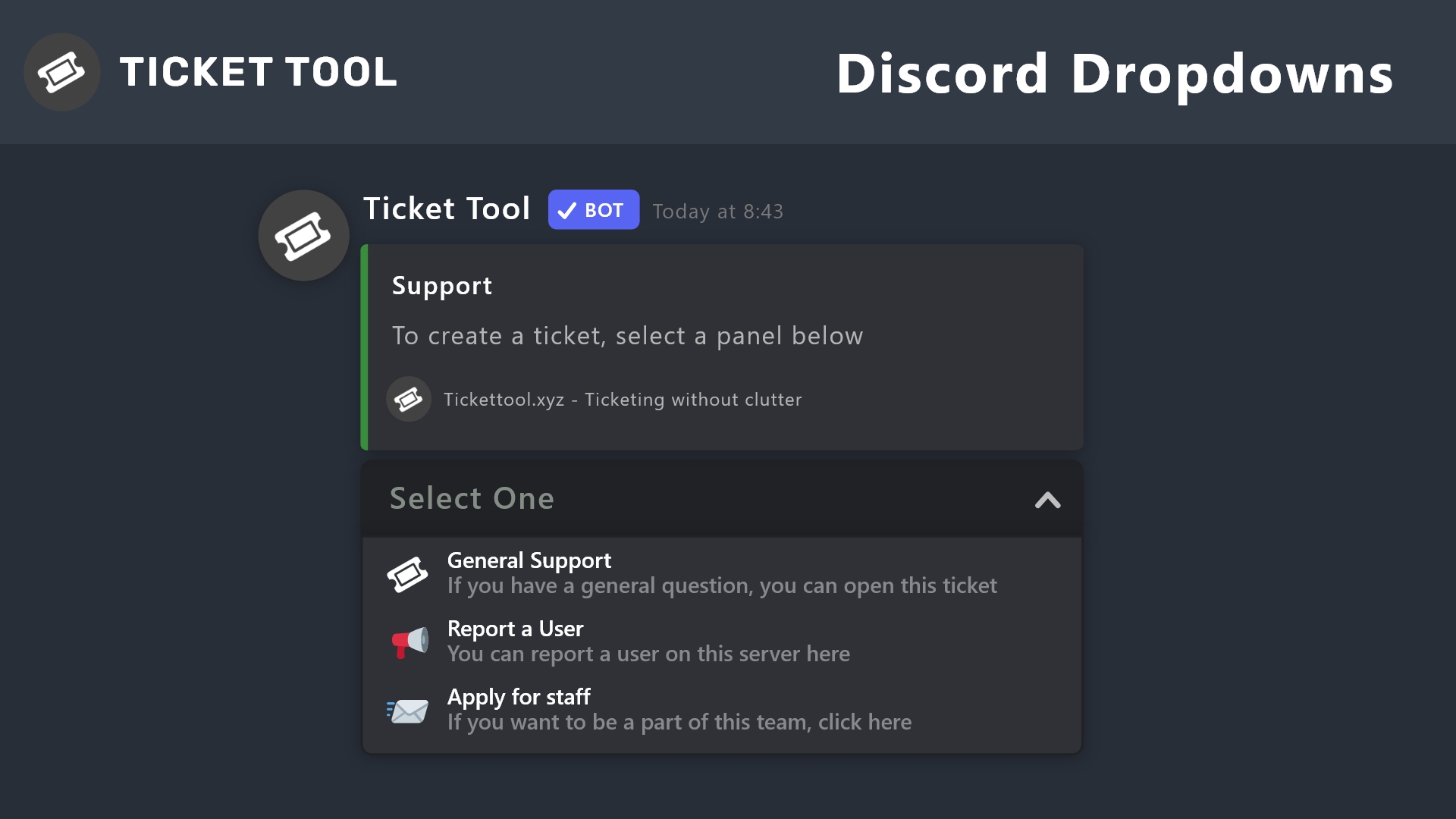
Task: Click the Discord Dropdowns heading
Action: click(1115, 74)
